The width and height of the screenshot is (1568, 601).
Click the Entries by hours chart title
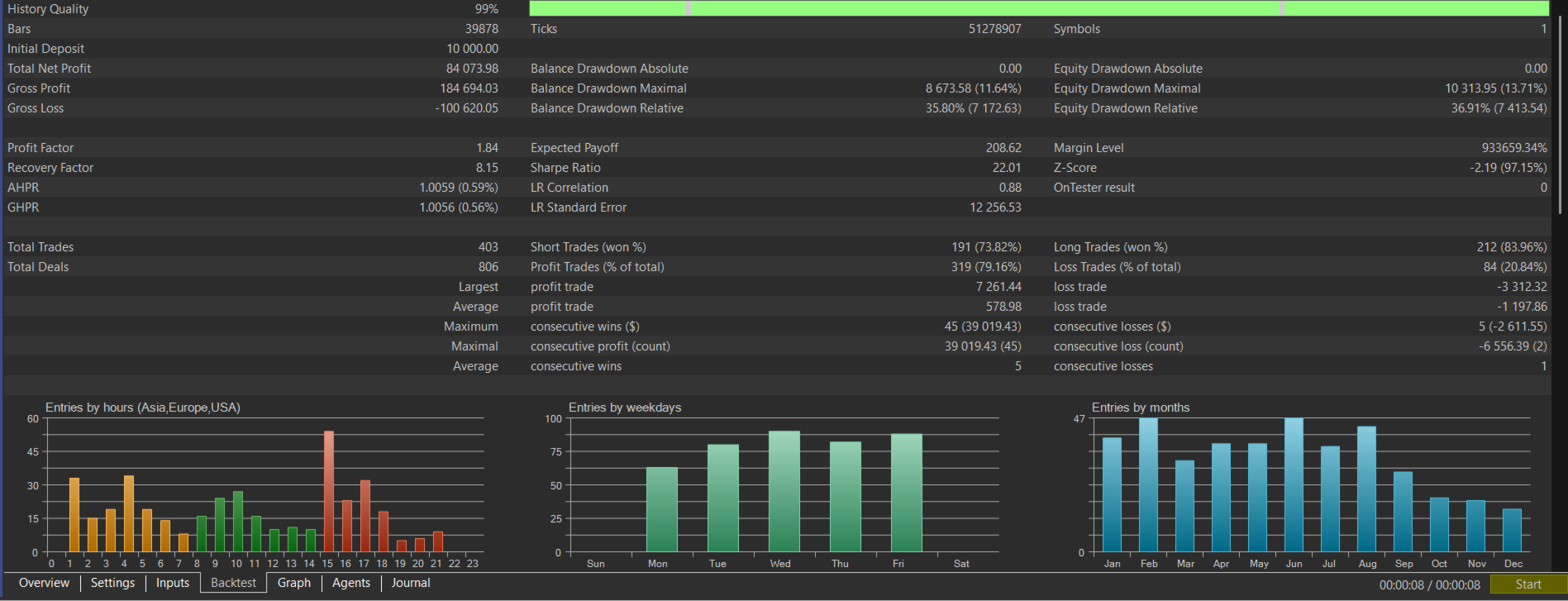click(143, 408)
